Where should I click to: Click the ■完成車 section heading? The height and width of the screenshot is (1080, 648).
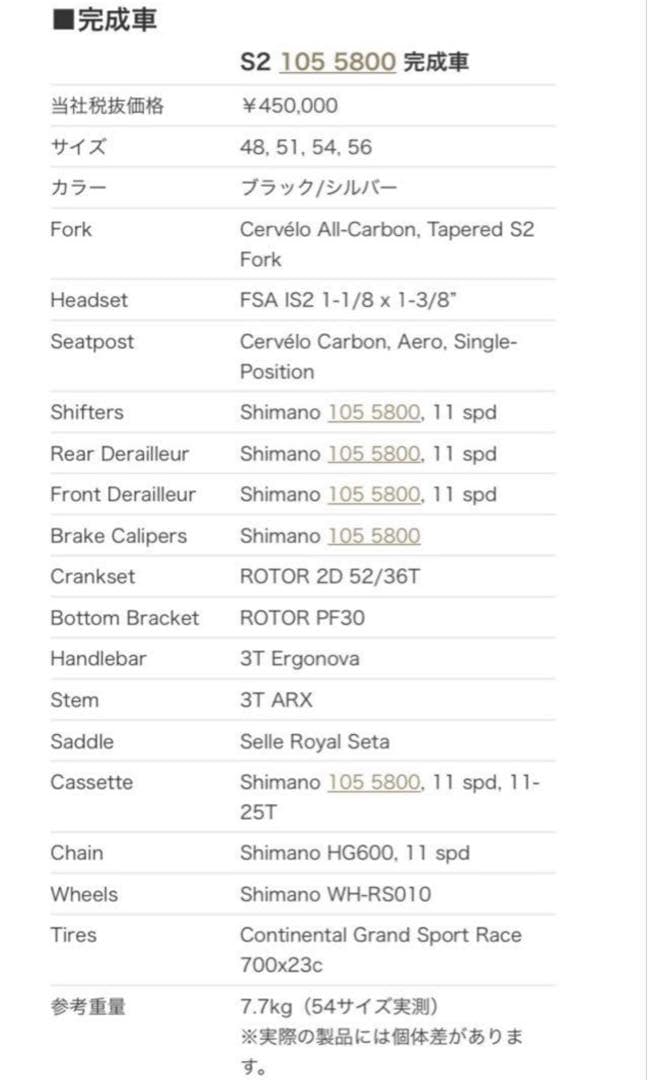[104, 20]
